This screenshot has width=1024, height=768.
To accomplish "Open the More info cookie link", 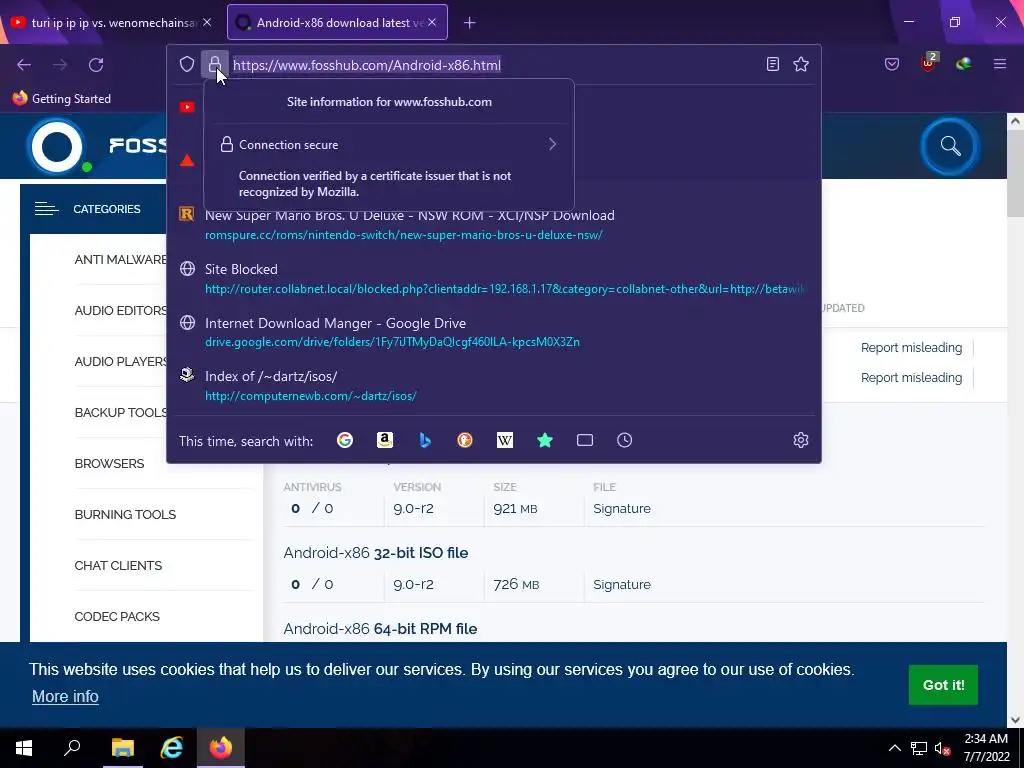I will (x=65, y=697).
